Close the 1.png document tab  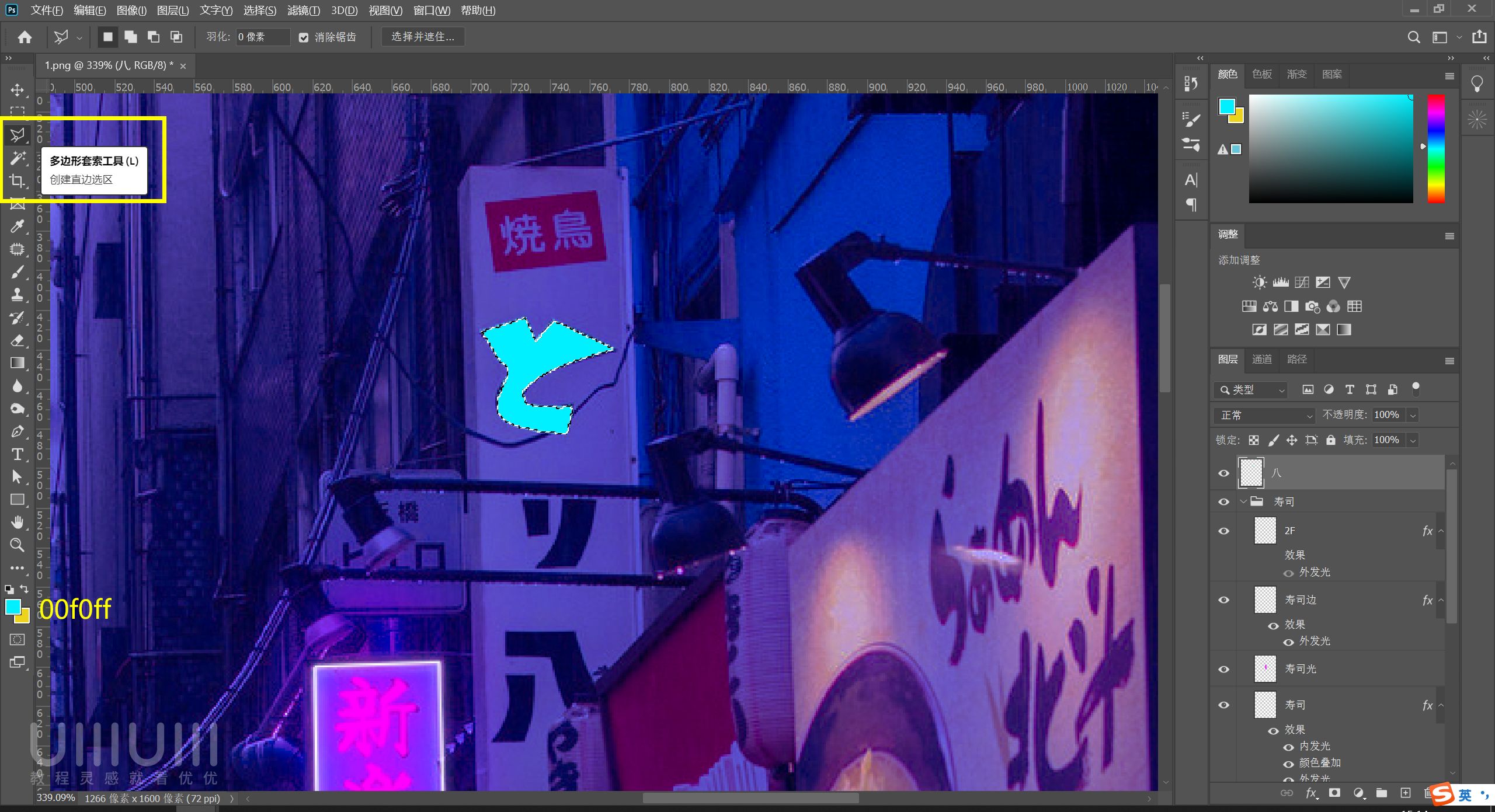tap(183, 66)
